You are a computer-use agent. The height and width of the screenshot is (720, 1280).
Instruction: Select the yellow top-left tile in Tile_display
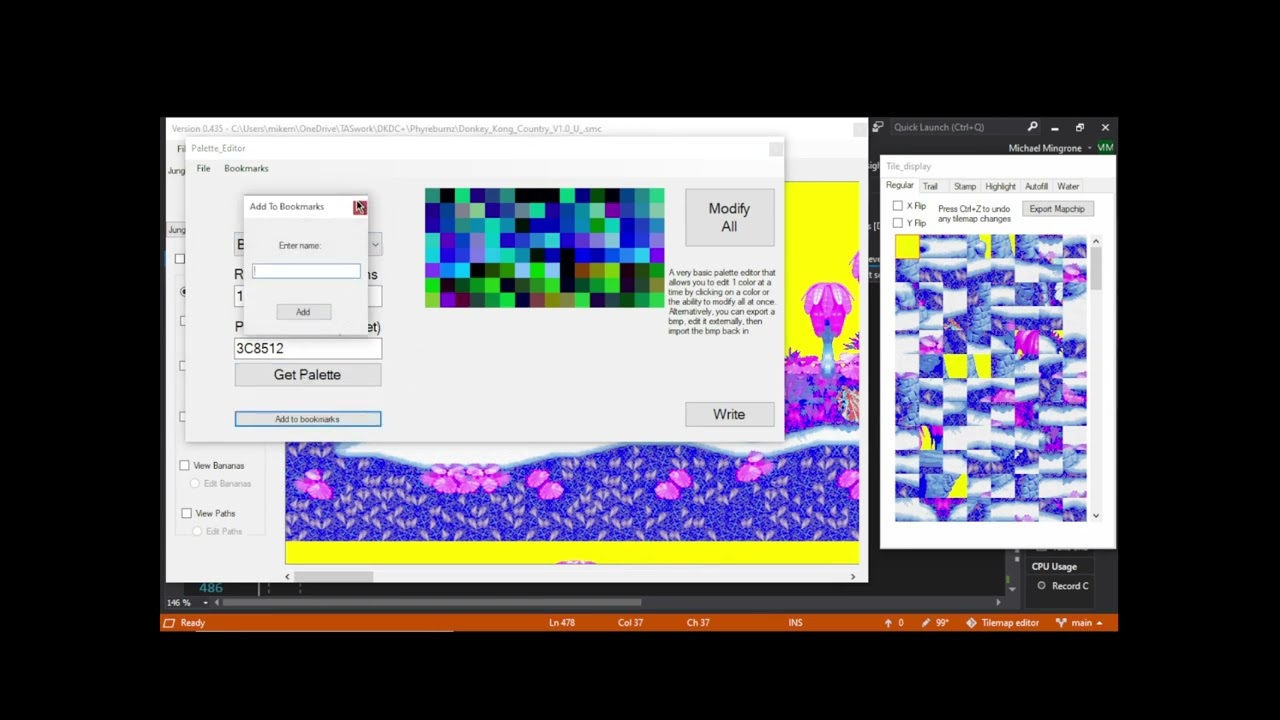tap(907, 247)
